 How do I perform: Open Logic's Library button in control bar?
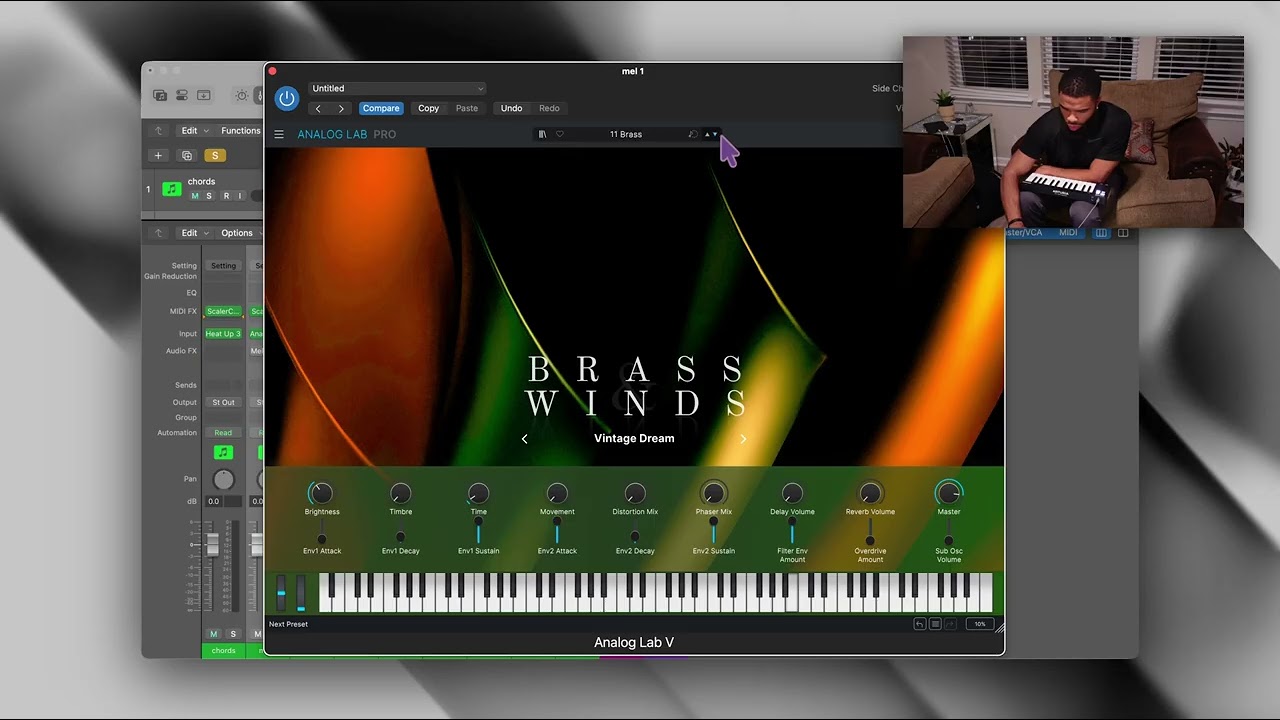coord(160,95)
